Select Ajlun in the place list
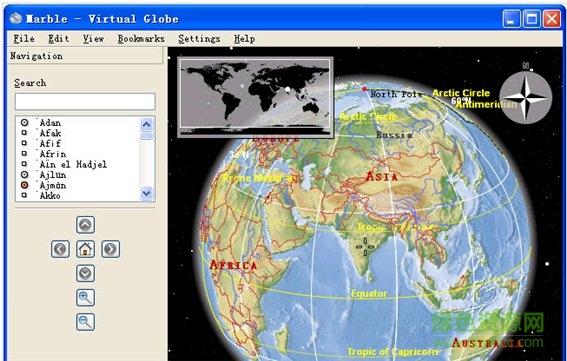The image size is (567, 361). click(53, 175)
